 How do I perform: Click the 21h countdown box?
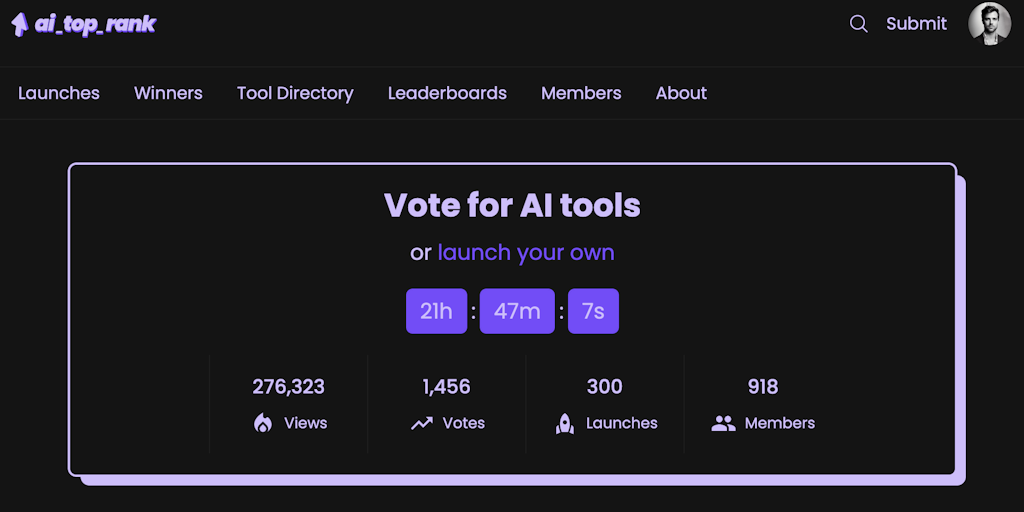(x=436, y=311)
